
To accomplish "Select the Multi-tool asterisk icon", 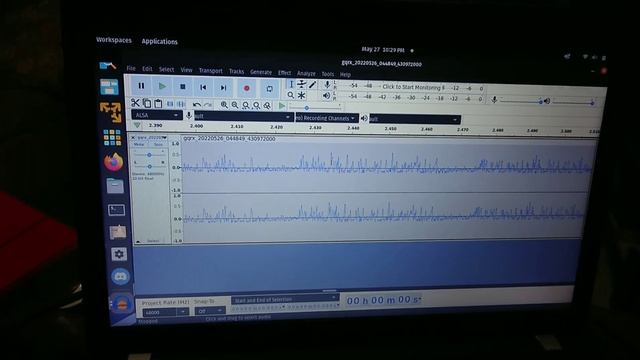I will (301, 96).
